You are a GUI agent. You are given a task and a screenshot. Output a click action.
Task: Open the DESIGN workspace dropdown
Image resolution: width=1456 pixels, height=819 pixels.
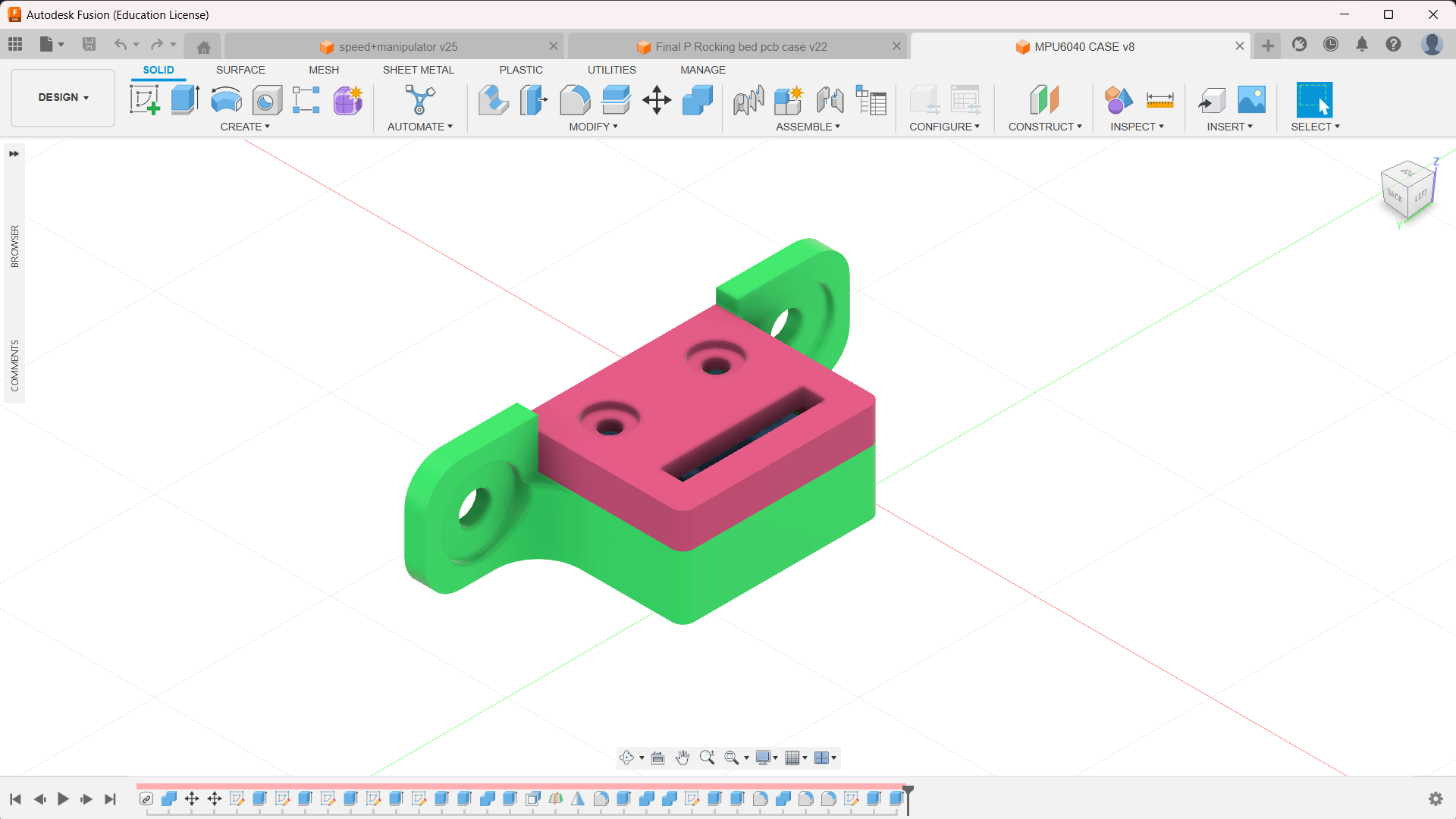pyautogui.click(x=63, y=98)
